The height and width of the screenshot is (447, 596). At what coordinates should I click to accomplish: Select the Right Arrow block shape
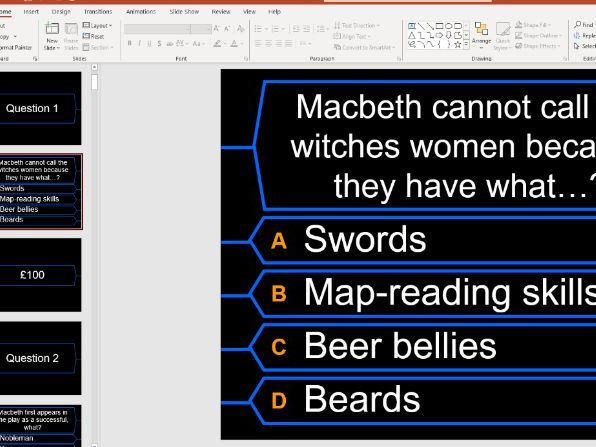click(439, 35)
